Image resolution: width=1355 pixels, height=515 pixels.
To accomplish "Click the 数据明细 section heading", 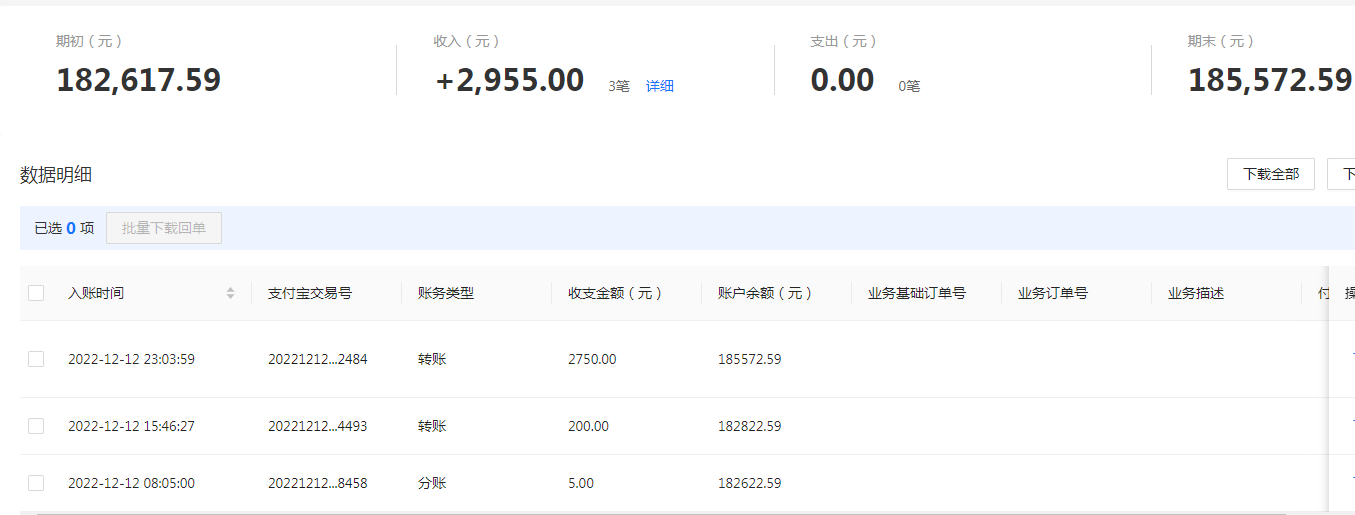I will point(56,175).
